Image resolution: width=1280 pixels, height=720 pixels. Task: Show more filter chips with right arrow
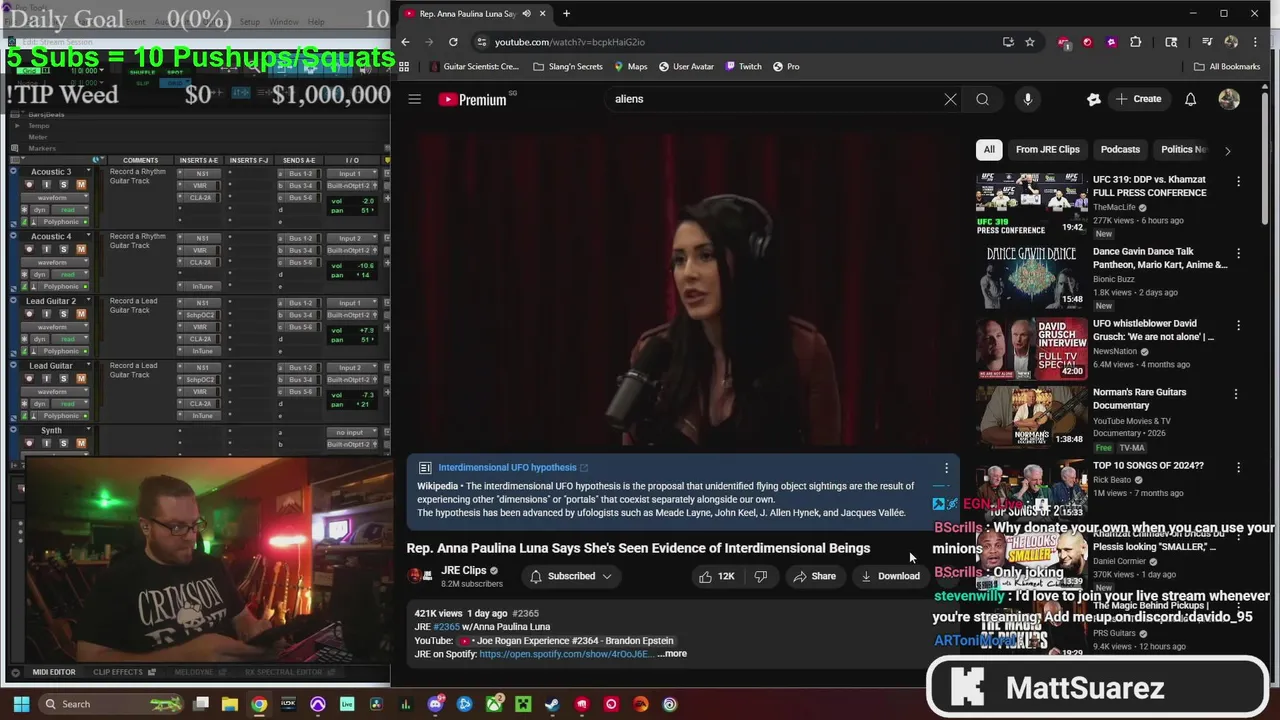tap(1227, 150)
